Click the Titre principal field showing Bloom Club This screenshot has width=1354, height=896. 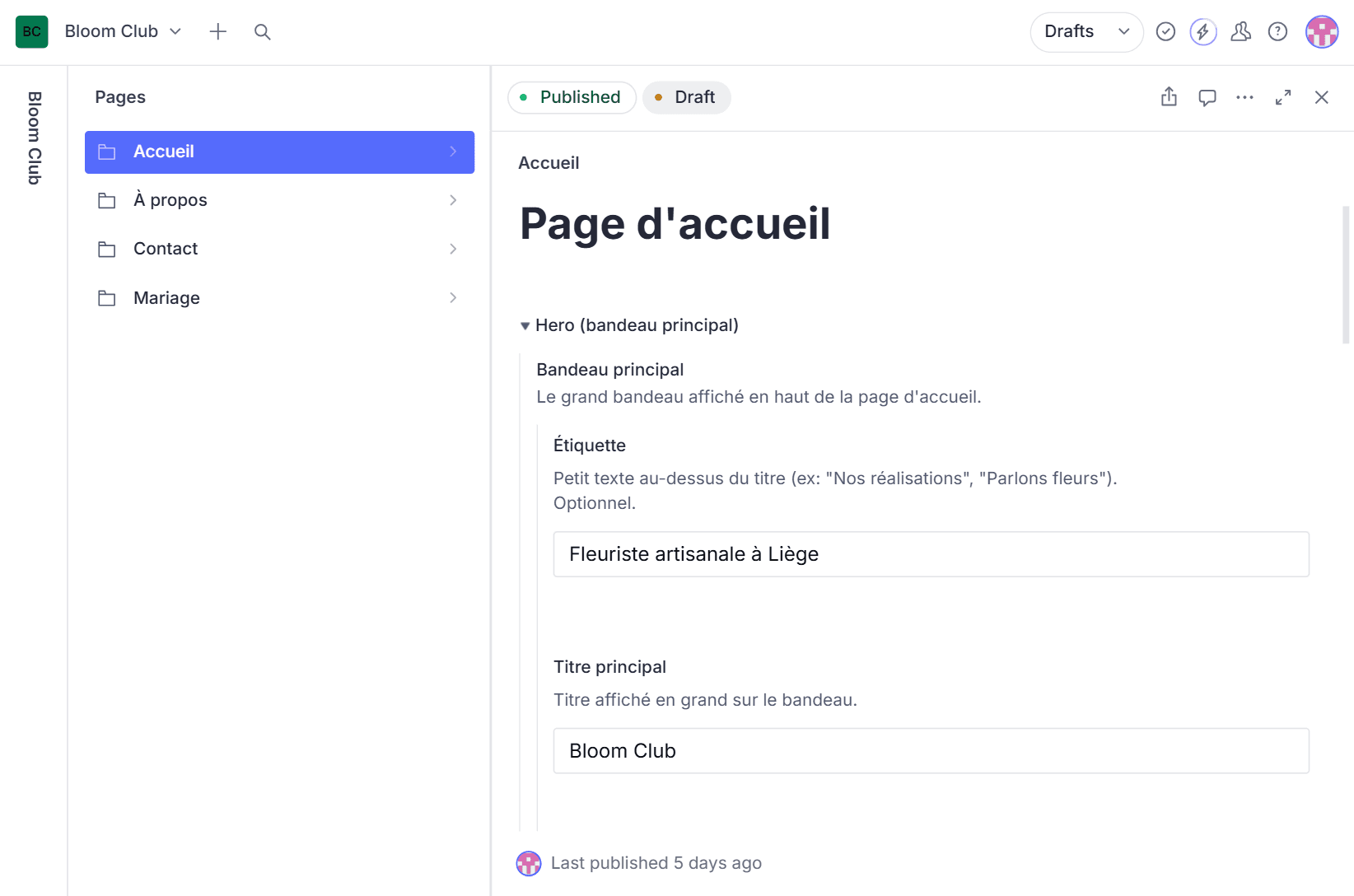click(931, 750)
